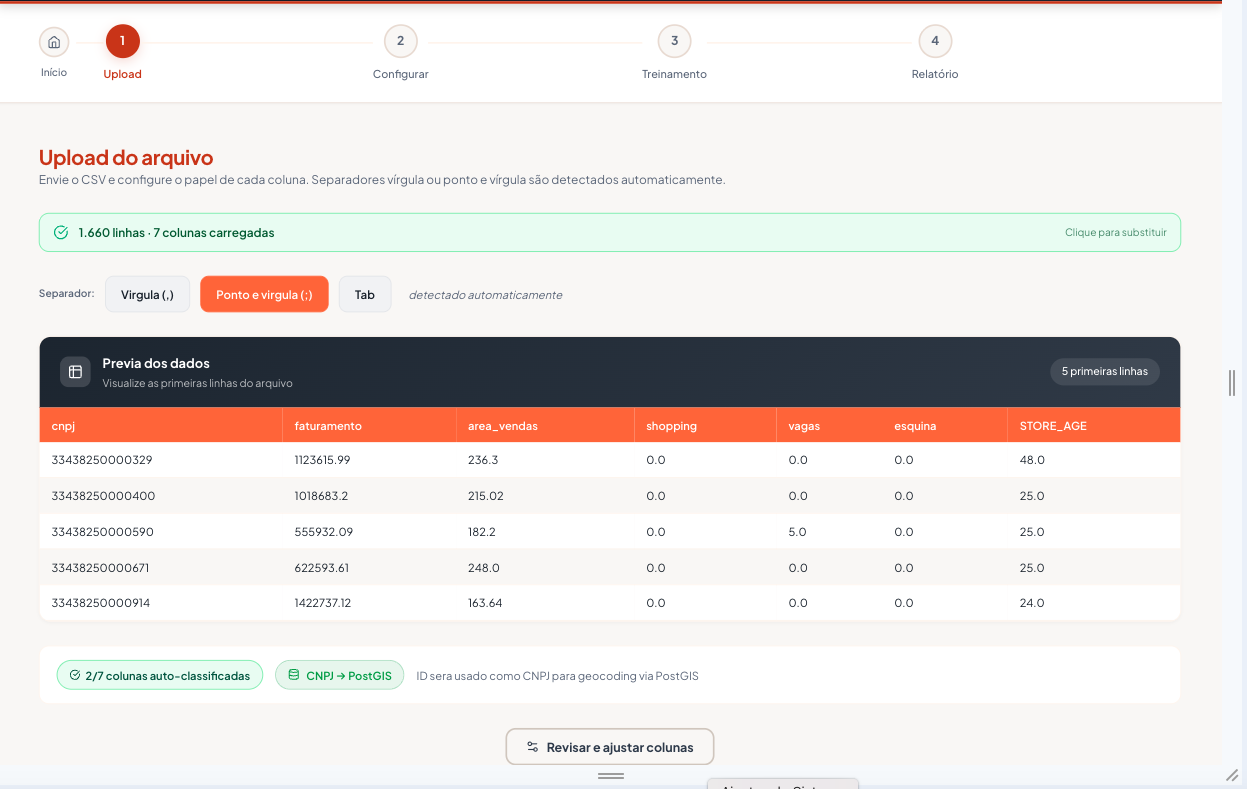Click the sliders icon on Revisar button
The height and width of the screenshot is (789, 1247).
click(x=533, y=747)
